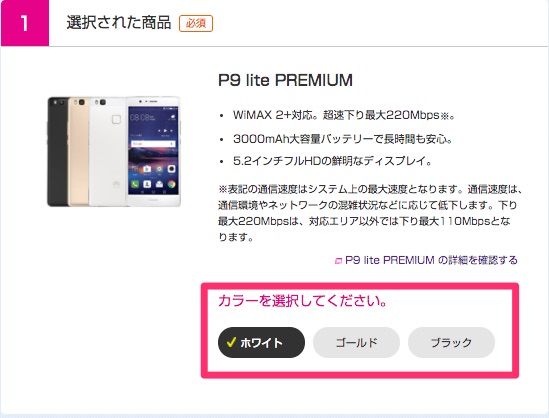Click the fingerprint sensor on the white phone
Viewport: 549px width, 418px height.
tap(116, 119)
